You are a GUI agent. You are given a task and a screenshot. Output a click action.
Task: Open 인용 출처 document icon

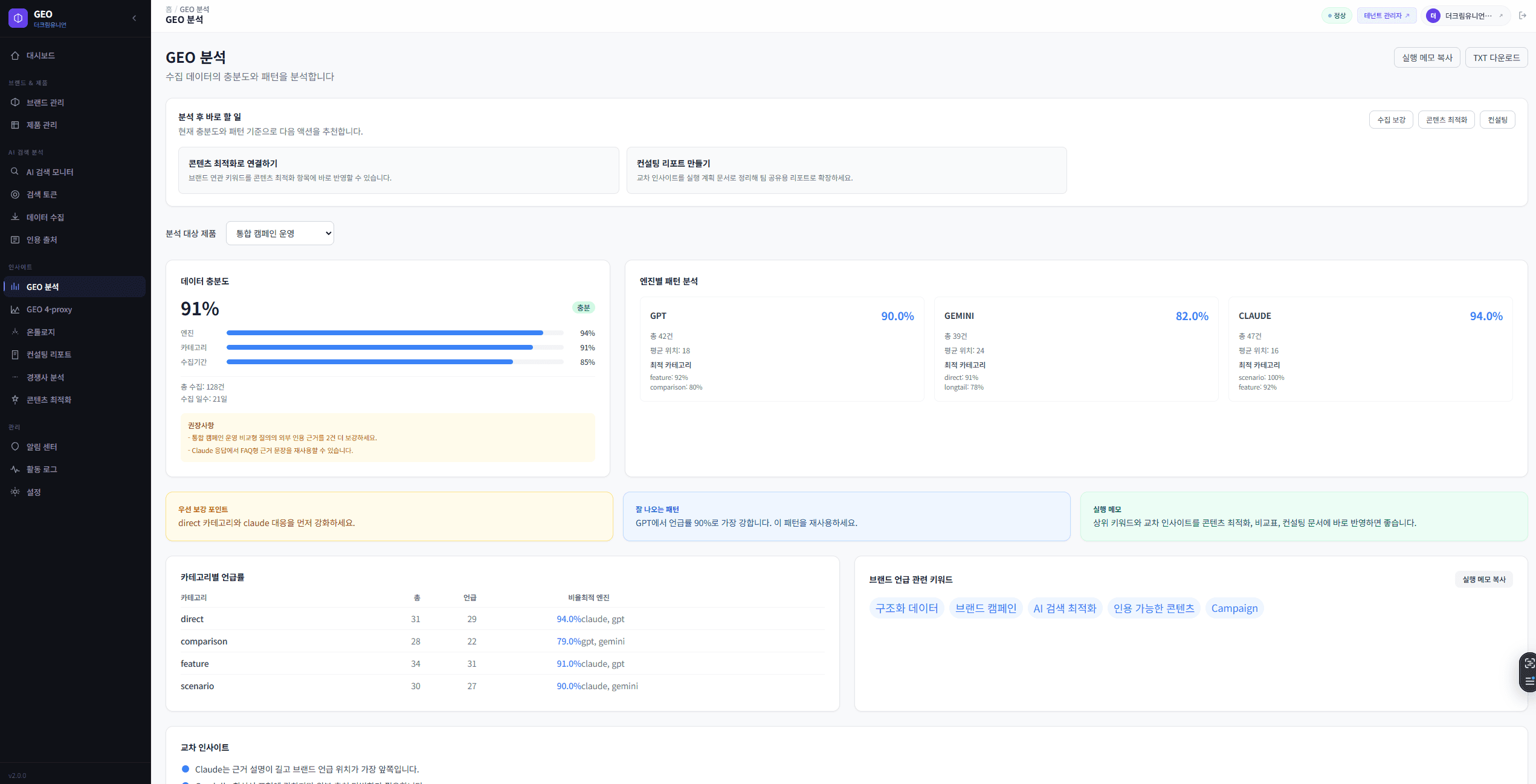point(15,240)
